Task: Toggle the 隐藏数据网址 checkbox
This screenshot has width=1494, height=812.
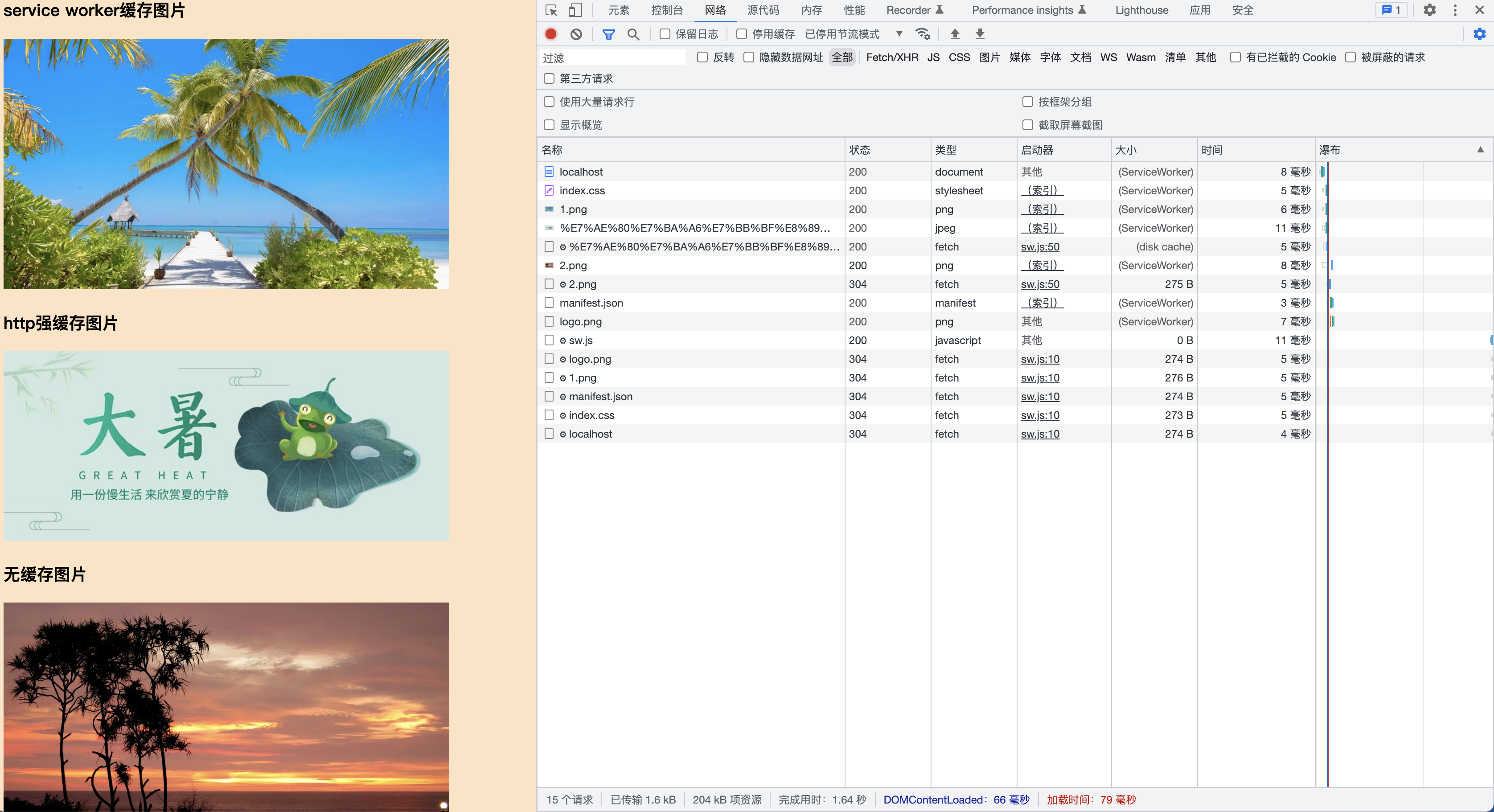Action: point(748,57)
